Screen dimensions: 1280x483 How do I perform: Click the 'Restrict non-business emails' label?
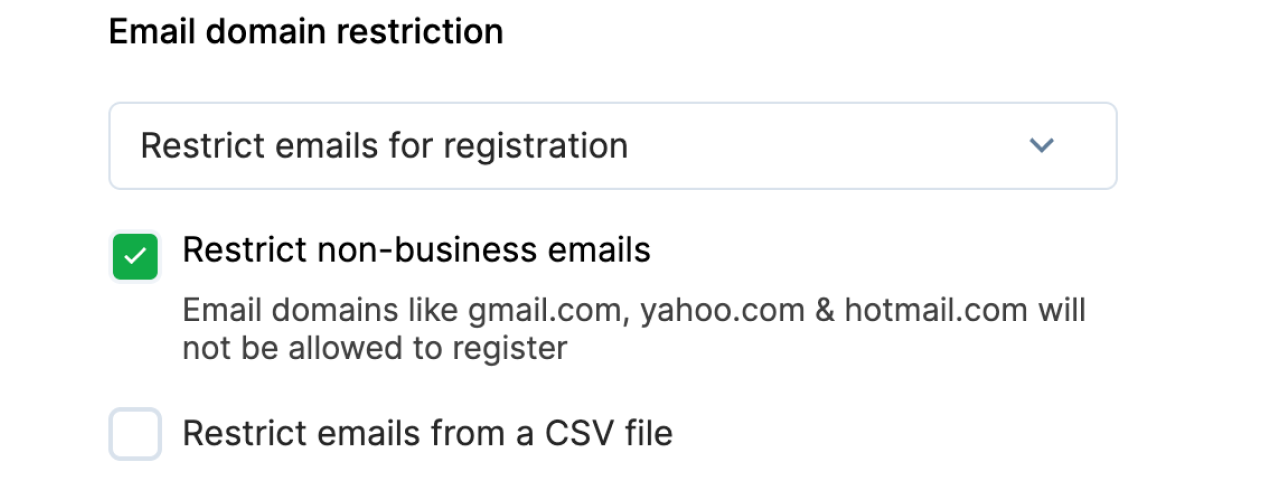pyautogui.click(x=416, y=250)
